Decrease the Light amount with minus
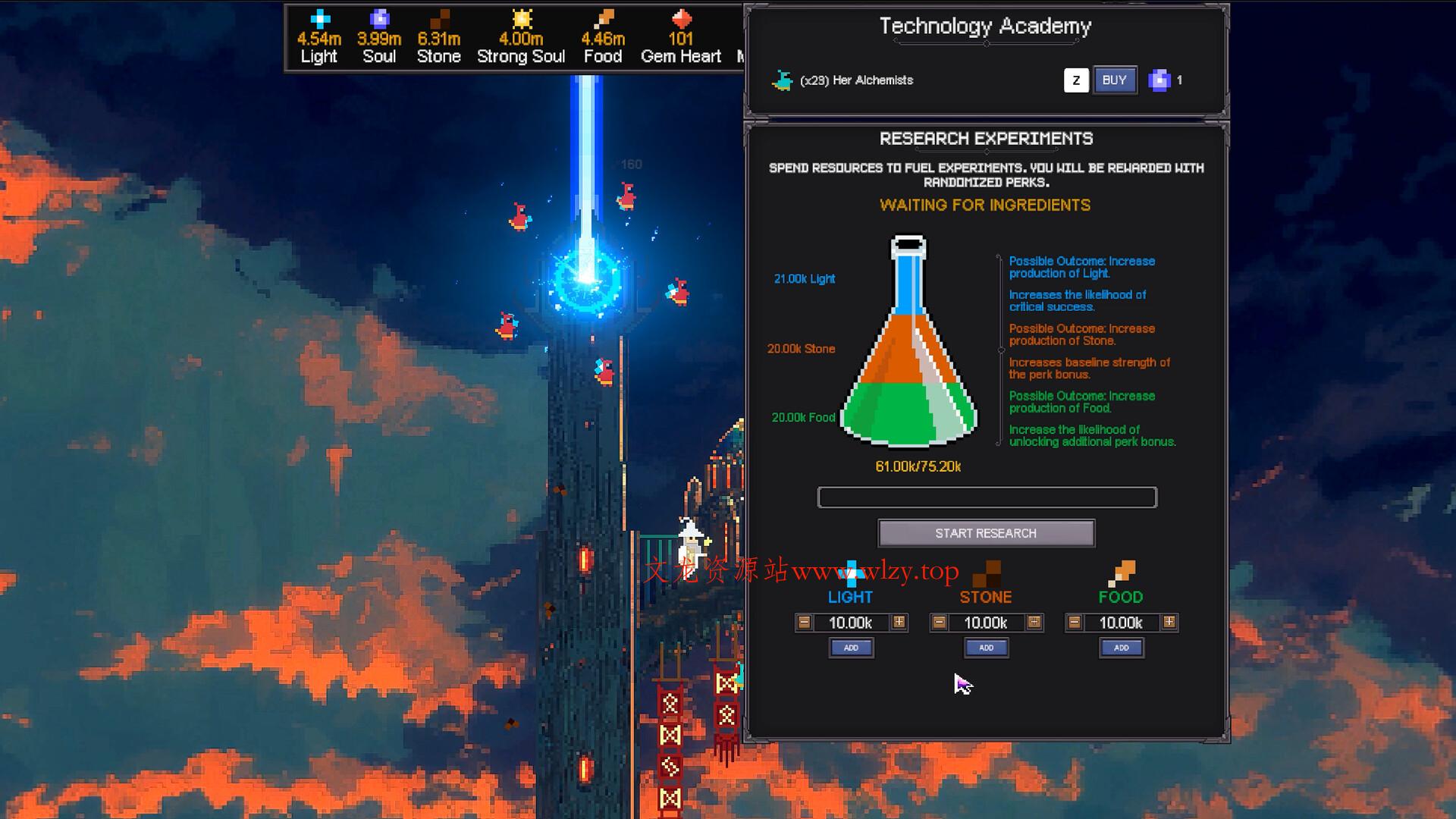 click(x=804, y=623)
